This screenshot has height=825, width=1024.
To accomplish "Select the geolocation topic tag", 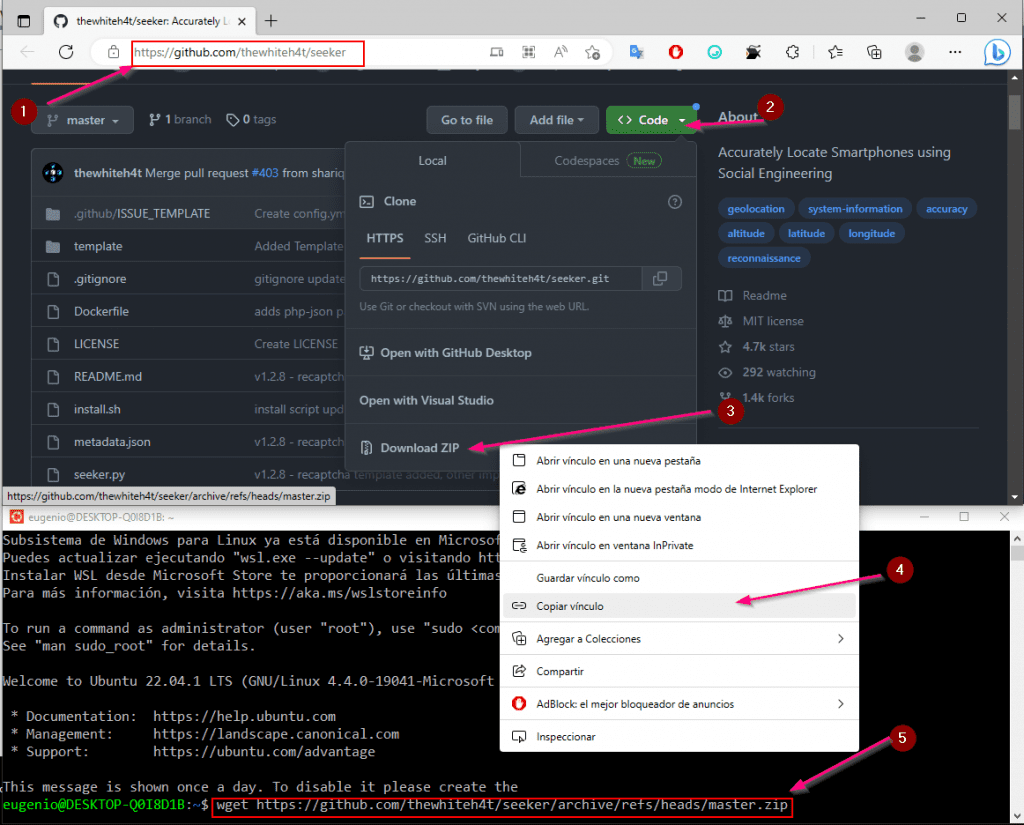I will pyautogui.click(x=756, y=209).
